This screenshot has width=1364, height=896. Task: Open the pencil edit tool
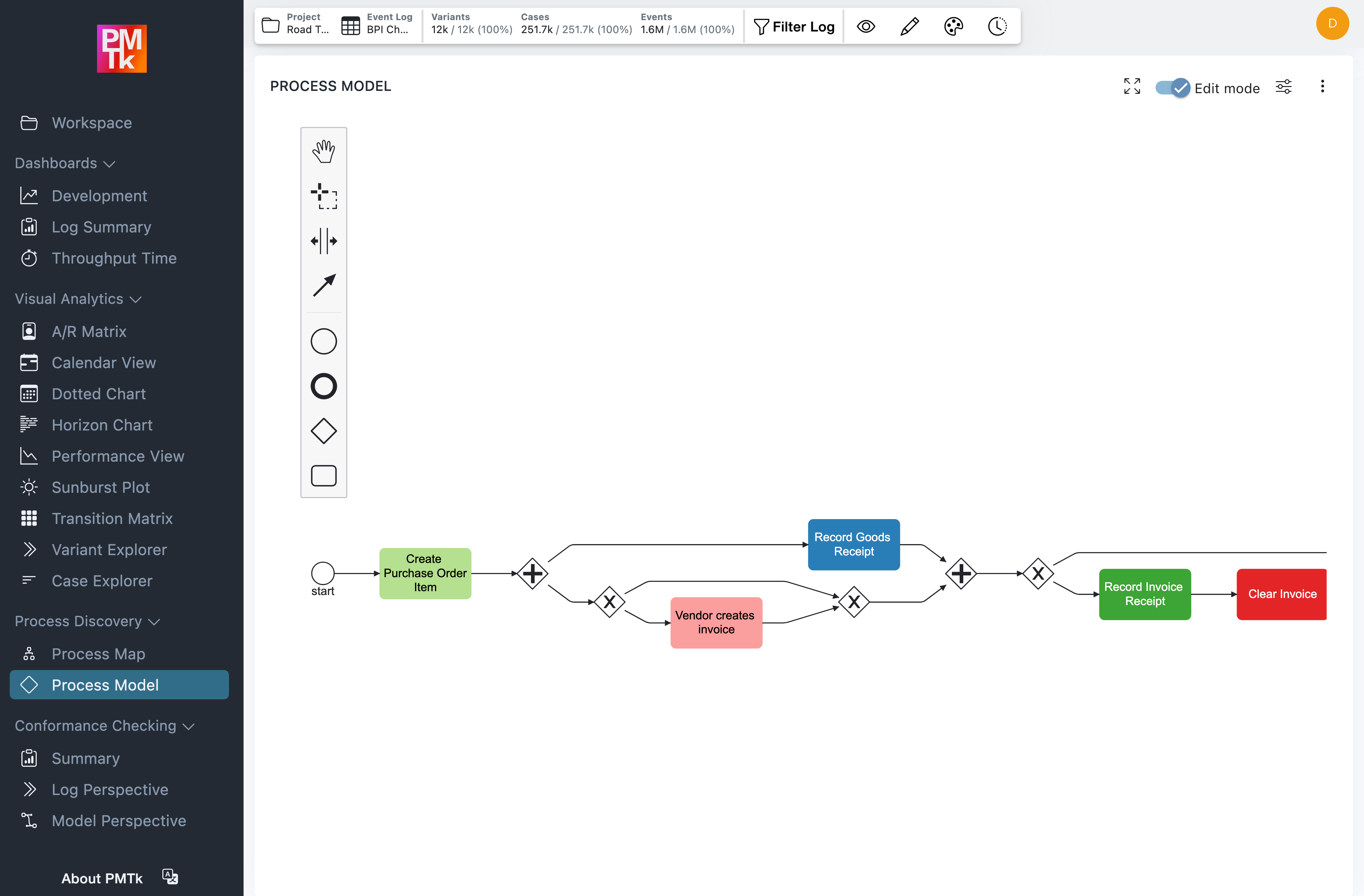(909, 26)
